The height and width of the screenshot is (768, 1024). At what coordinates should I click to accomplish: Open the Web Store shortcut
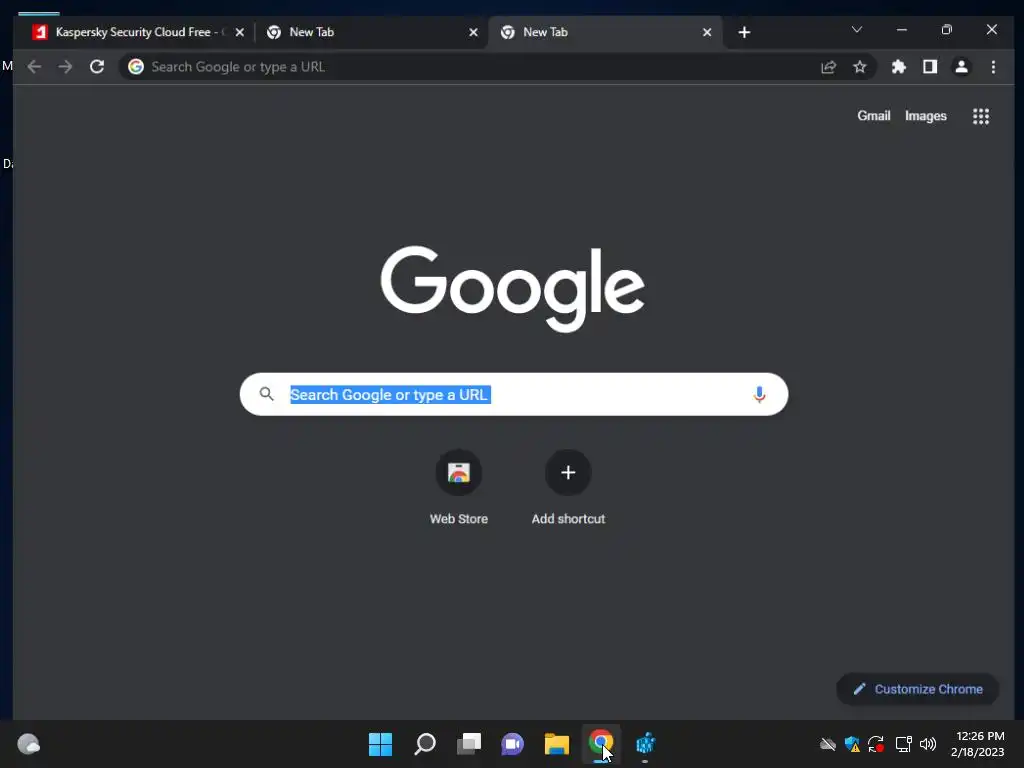pyautogui.click(x=458, y=487)
